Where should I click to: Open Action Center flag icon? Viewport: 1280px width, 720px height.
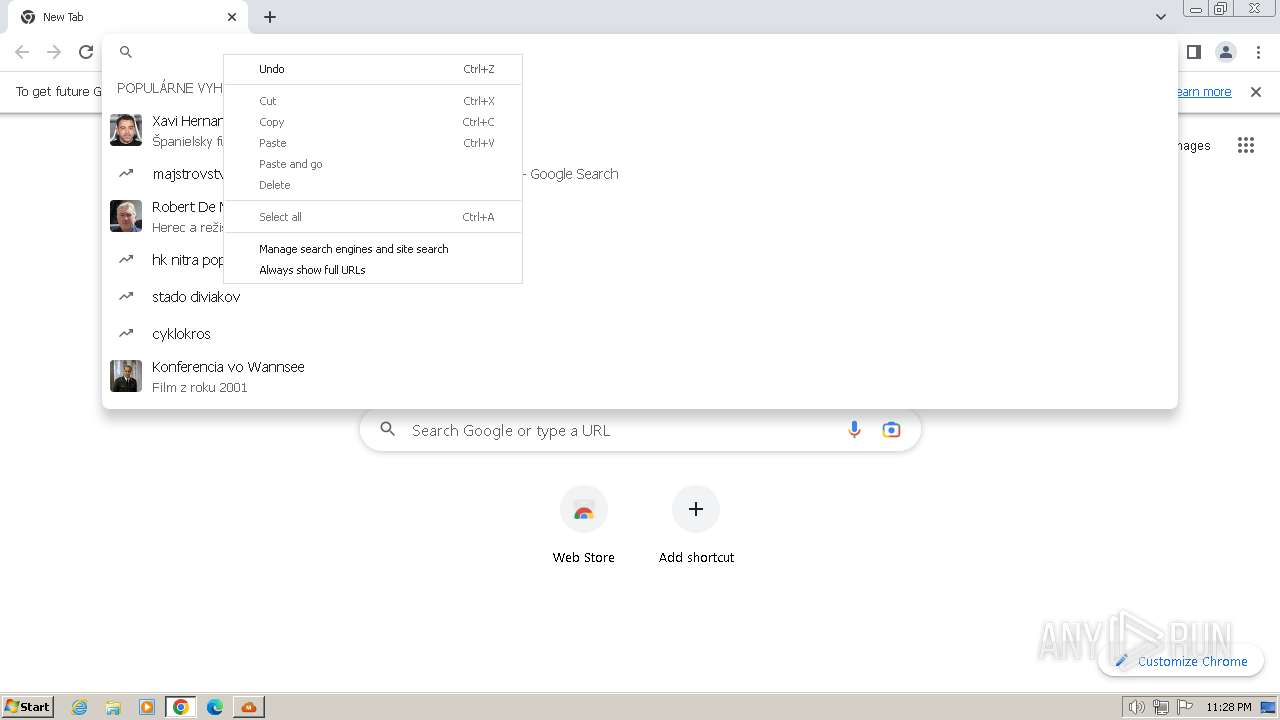pos(1185,707)
